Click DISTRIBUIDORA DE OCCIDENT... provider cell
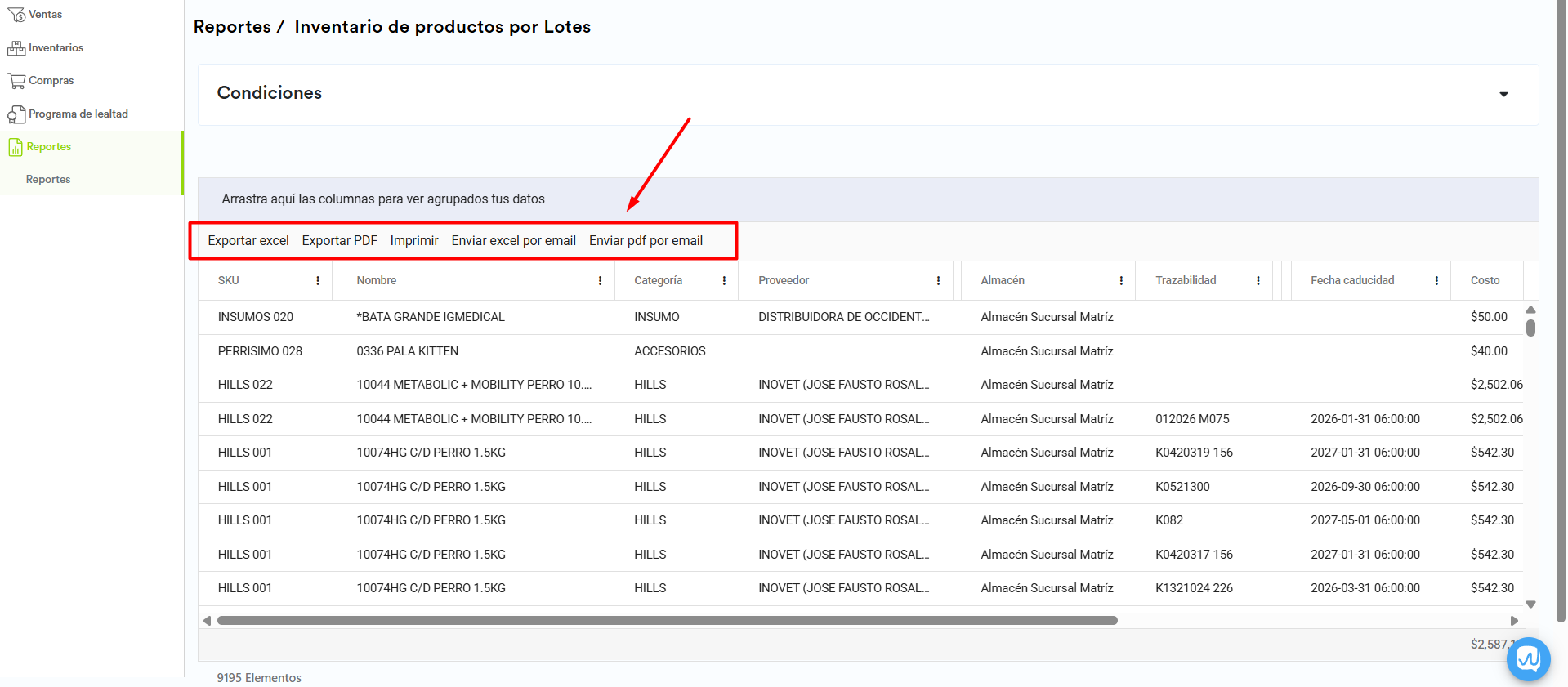The image size is (1568, 687). (x=843, y=317)
